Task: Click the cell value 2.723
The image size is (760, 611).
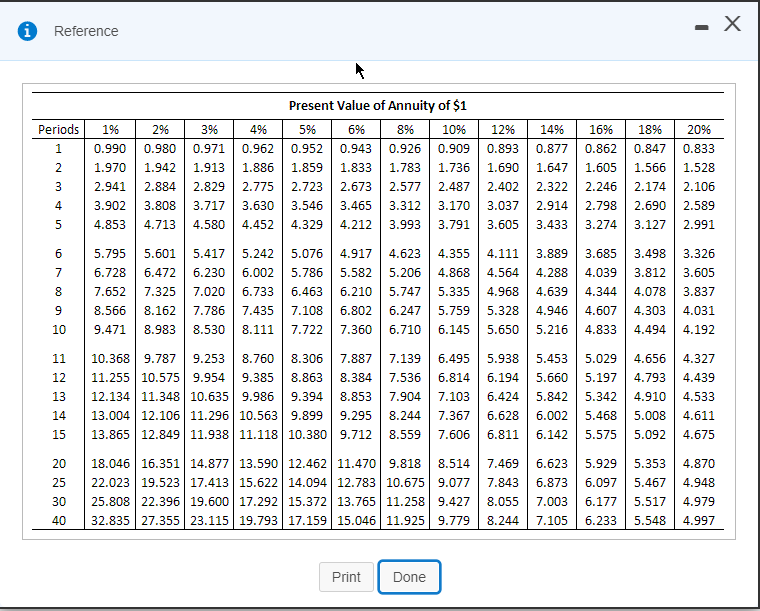Action: [307, 187]
